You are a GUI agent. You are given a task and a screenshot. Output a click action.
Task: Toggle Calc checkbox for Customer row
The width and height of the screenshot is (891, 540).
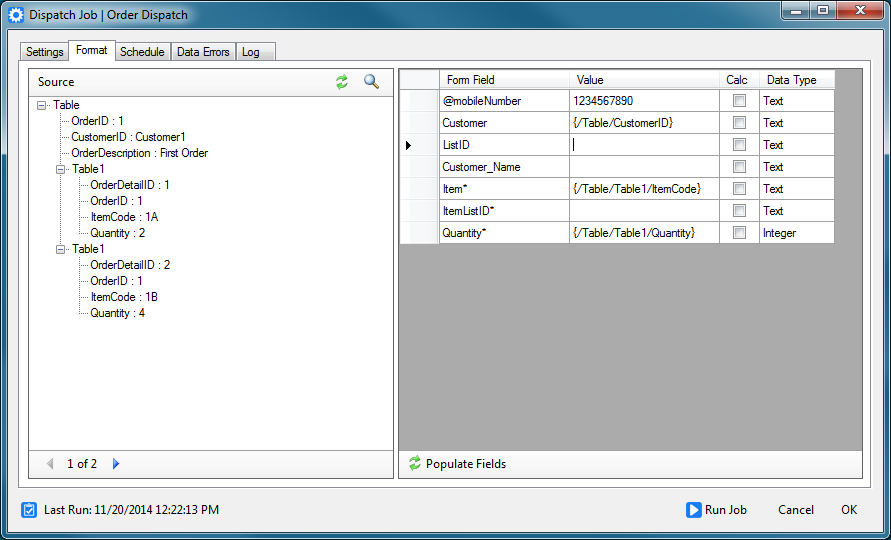point(739,123)
